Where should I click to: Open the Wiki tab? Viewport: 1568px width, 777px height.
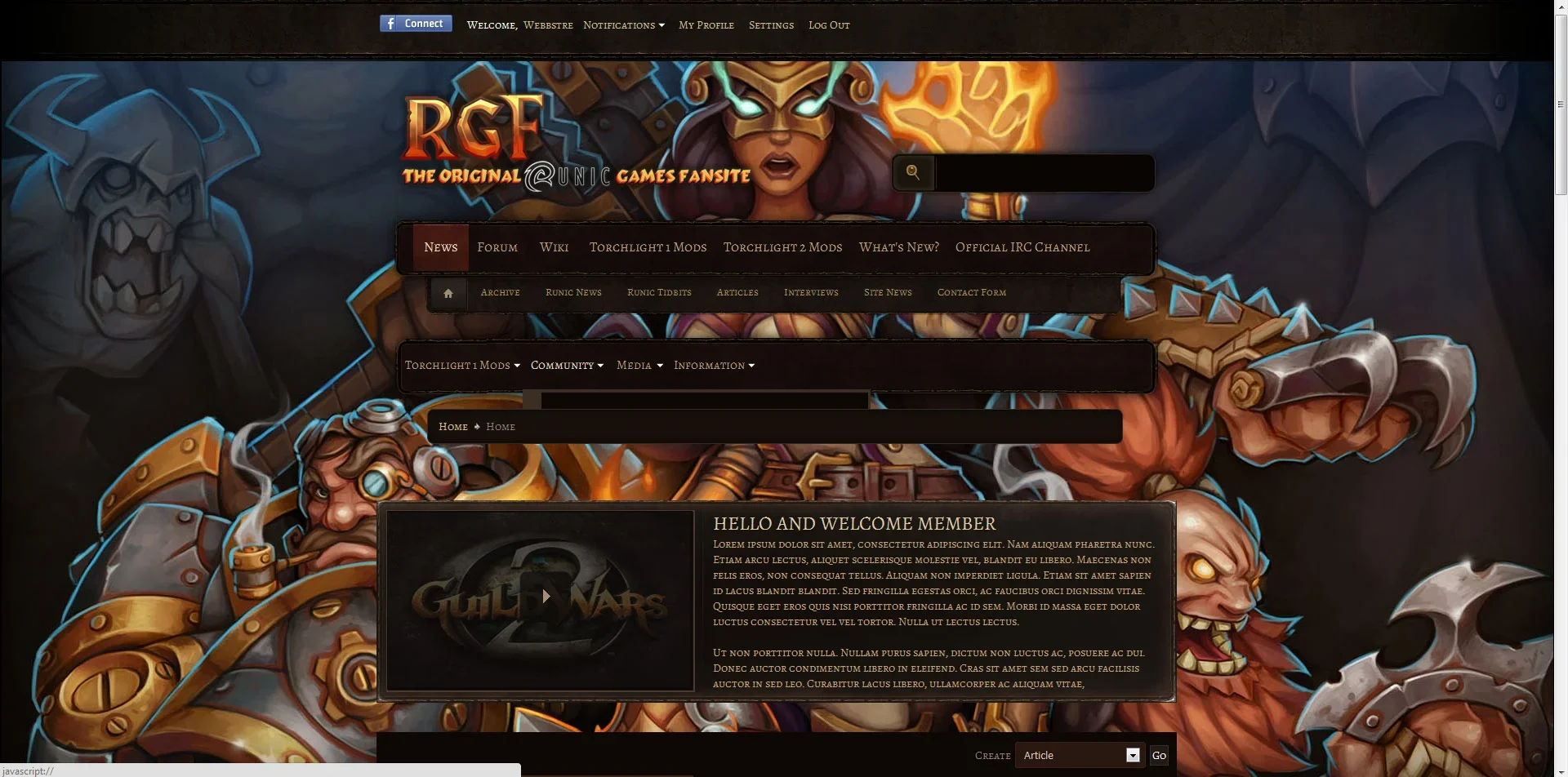tap(554, 247)
